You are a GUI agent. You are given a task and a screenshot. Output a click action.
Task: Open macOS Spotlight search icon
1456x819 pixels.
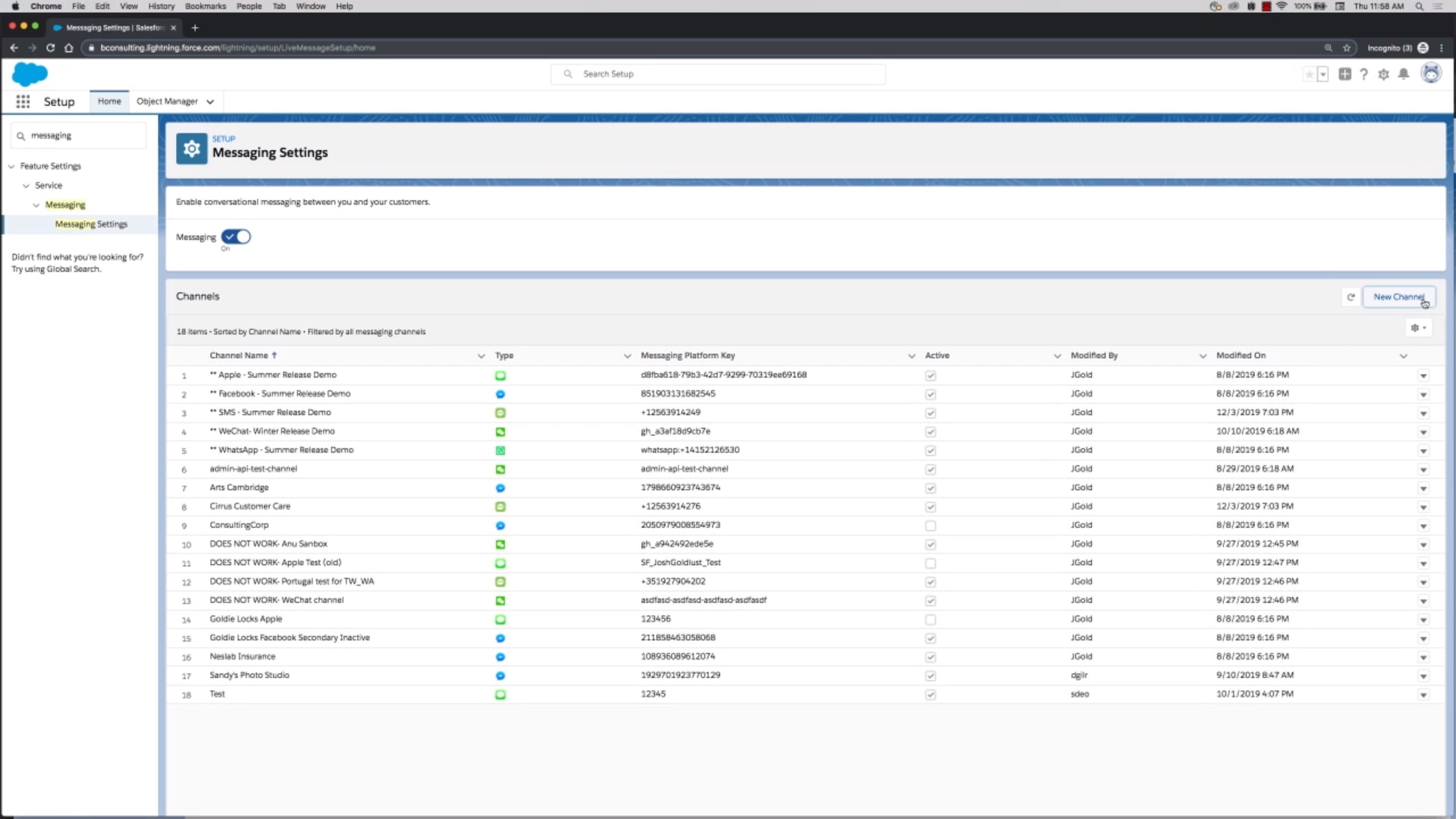point(1419,6)
